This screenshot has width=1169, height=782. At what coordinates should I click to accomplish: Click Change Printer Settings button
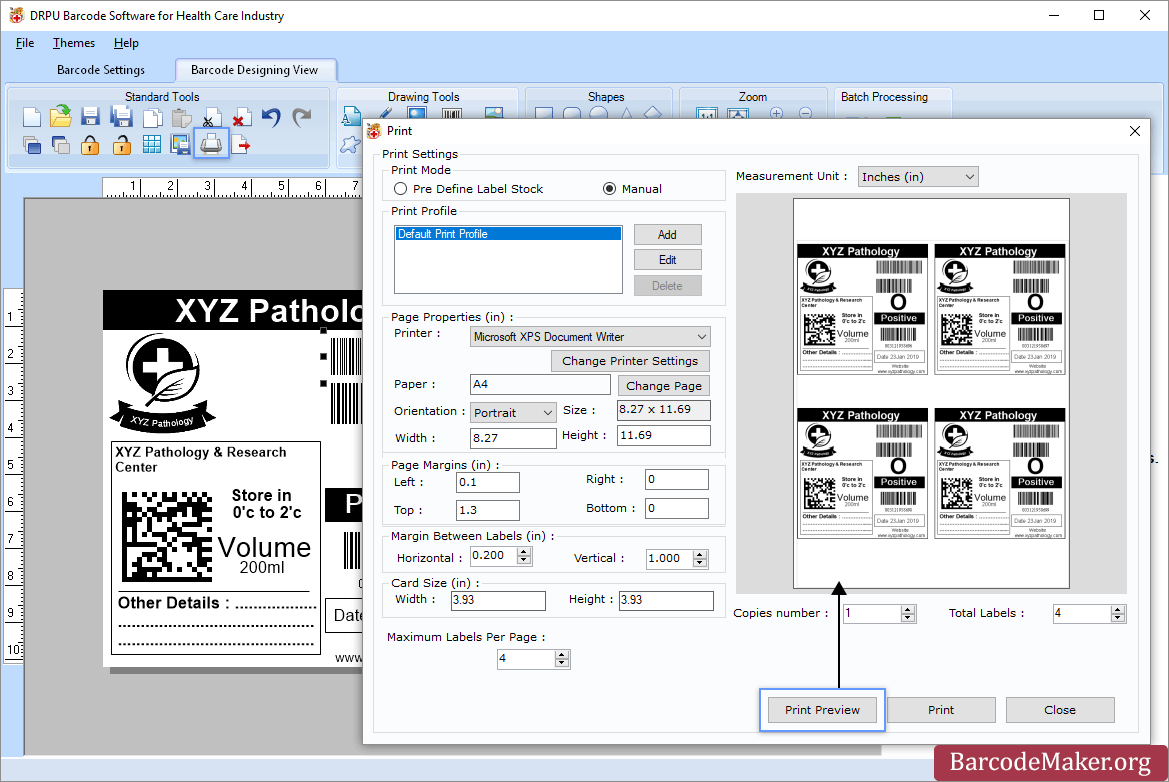630,361
